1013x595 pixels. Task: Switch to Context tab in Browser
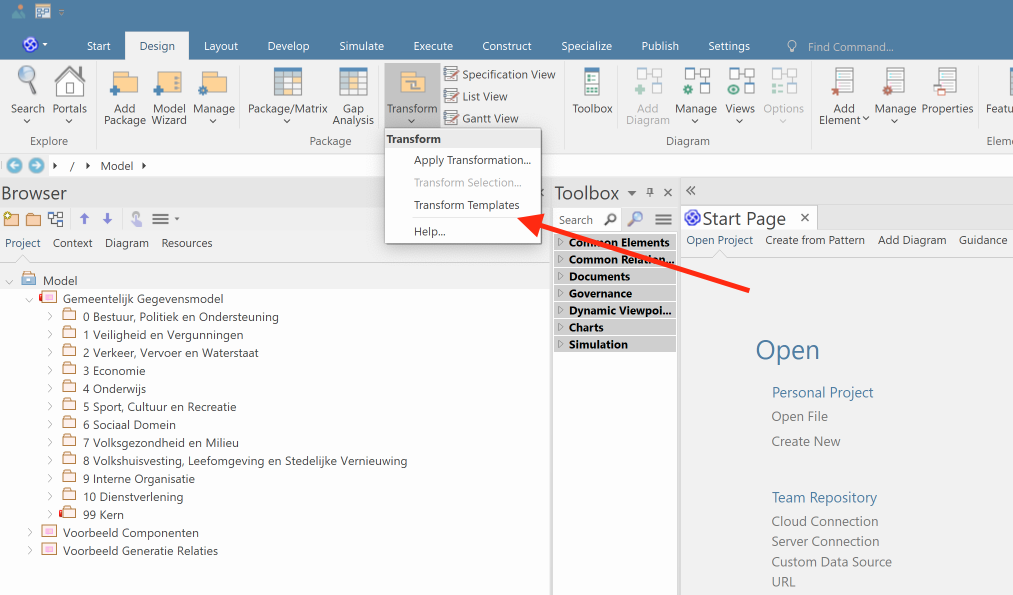click(72, 243)
